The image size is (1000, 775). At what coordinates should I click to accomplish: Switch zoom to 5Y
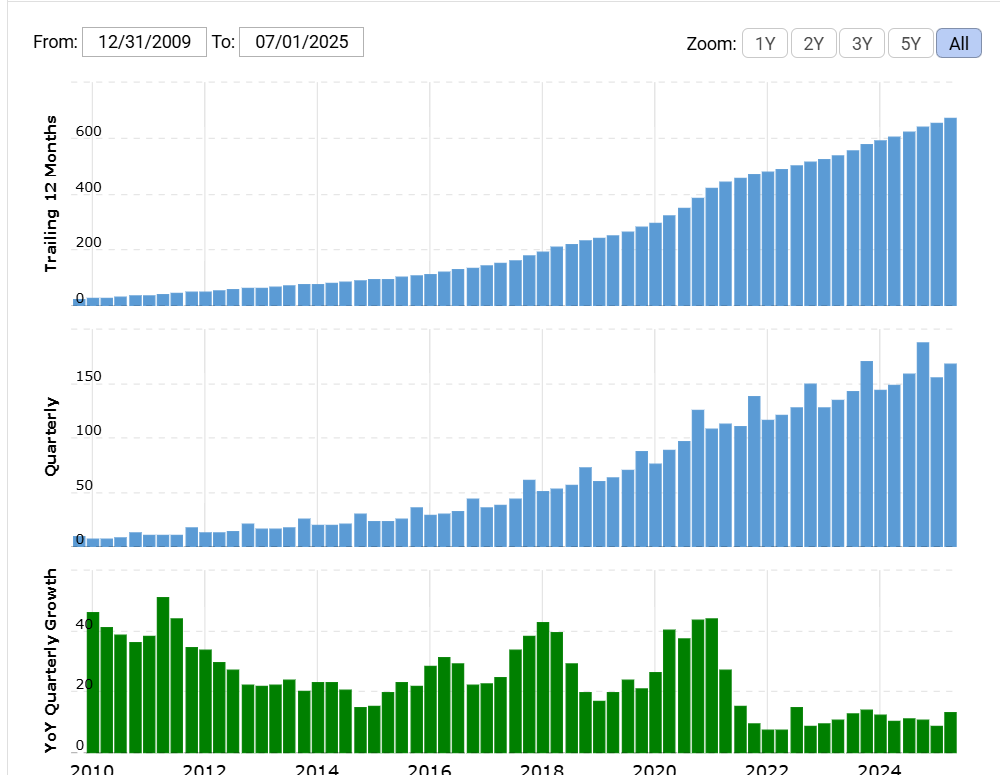(x=911, y=43)
